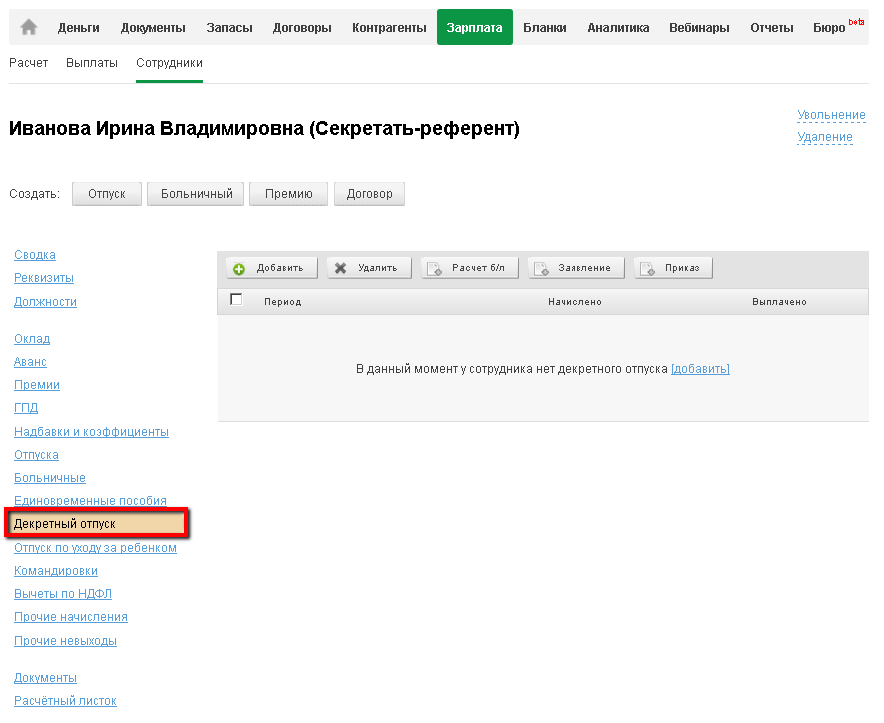Open the Аванс sidebar link
Viewport: 884px width, 723px height.
[x=30, y=362]
